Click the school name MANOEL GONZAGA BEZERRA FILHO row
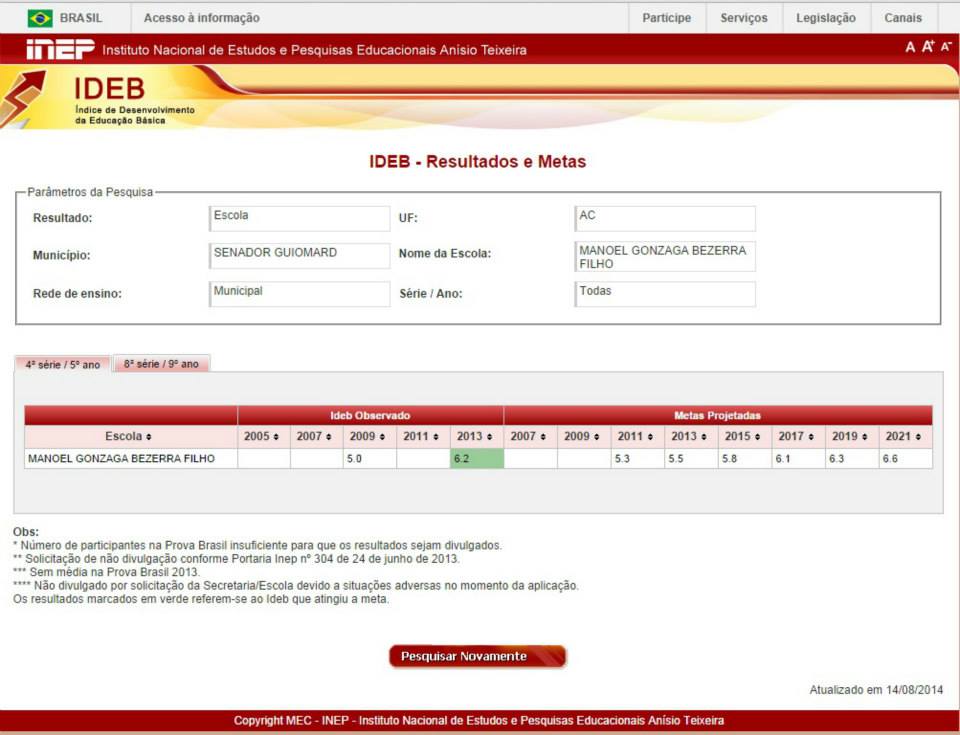The image size is (960, 735). [x=121, y=459]
